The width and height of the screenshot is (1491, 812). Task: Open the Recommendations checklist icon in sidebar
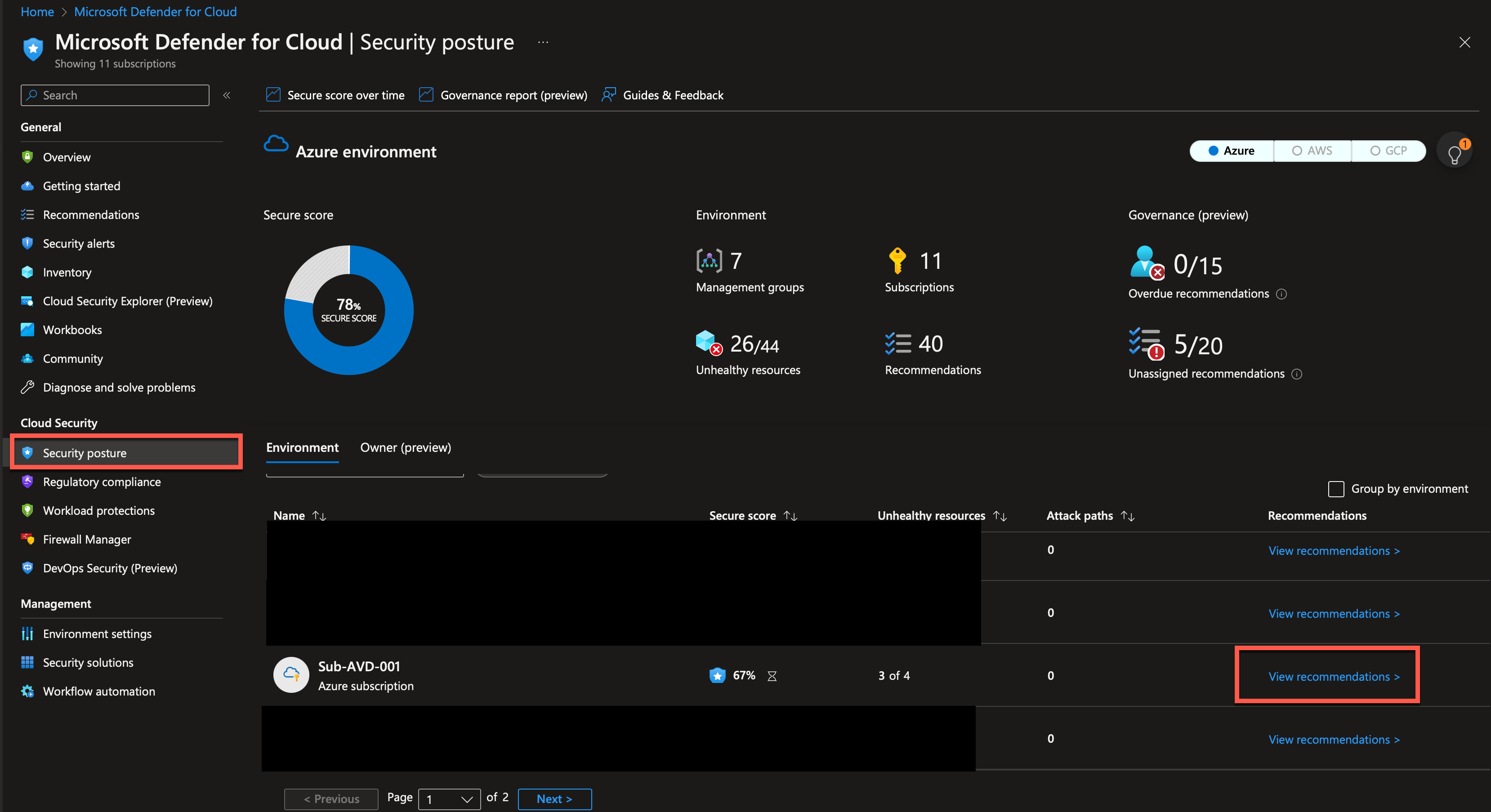(x=27, y=215)
